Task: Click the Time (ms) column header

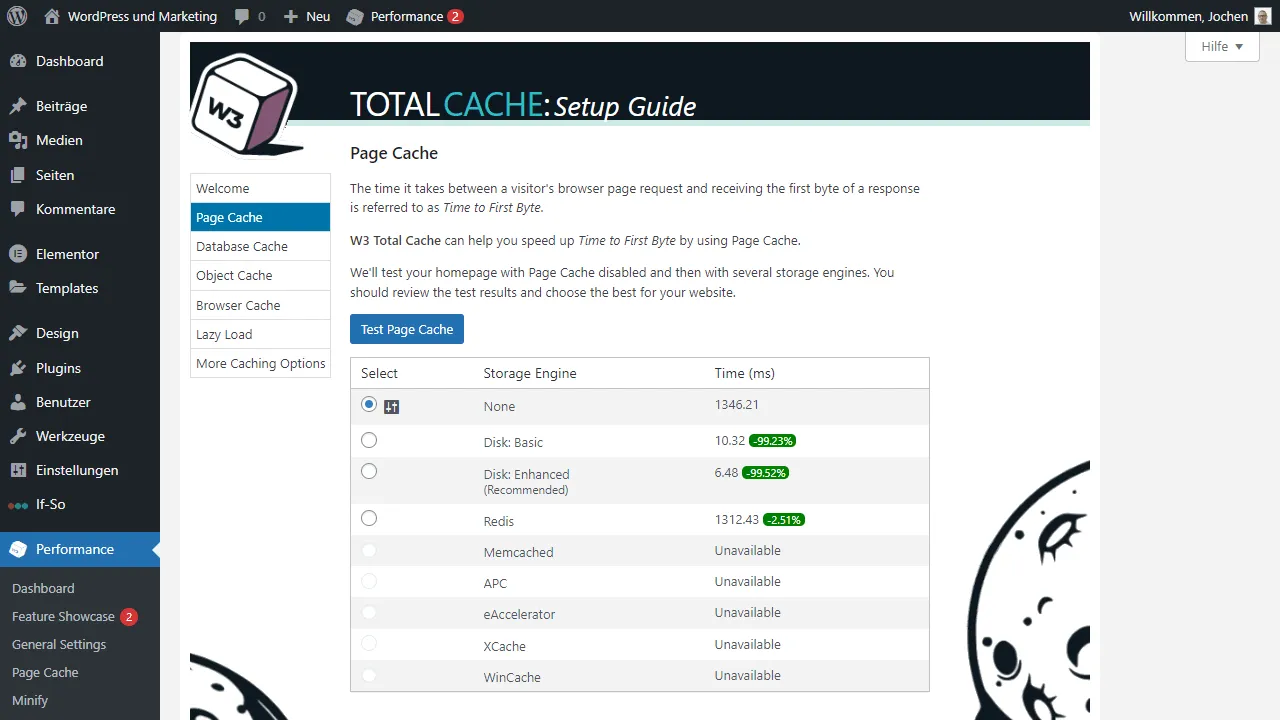Action: (745, 373)
